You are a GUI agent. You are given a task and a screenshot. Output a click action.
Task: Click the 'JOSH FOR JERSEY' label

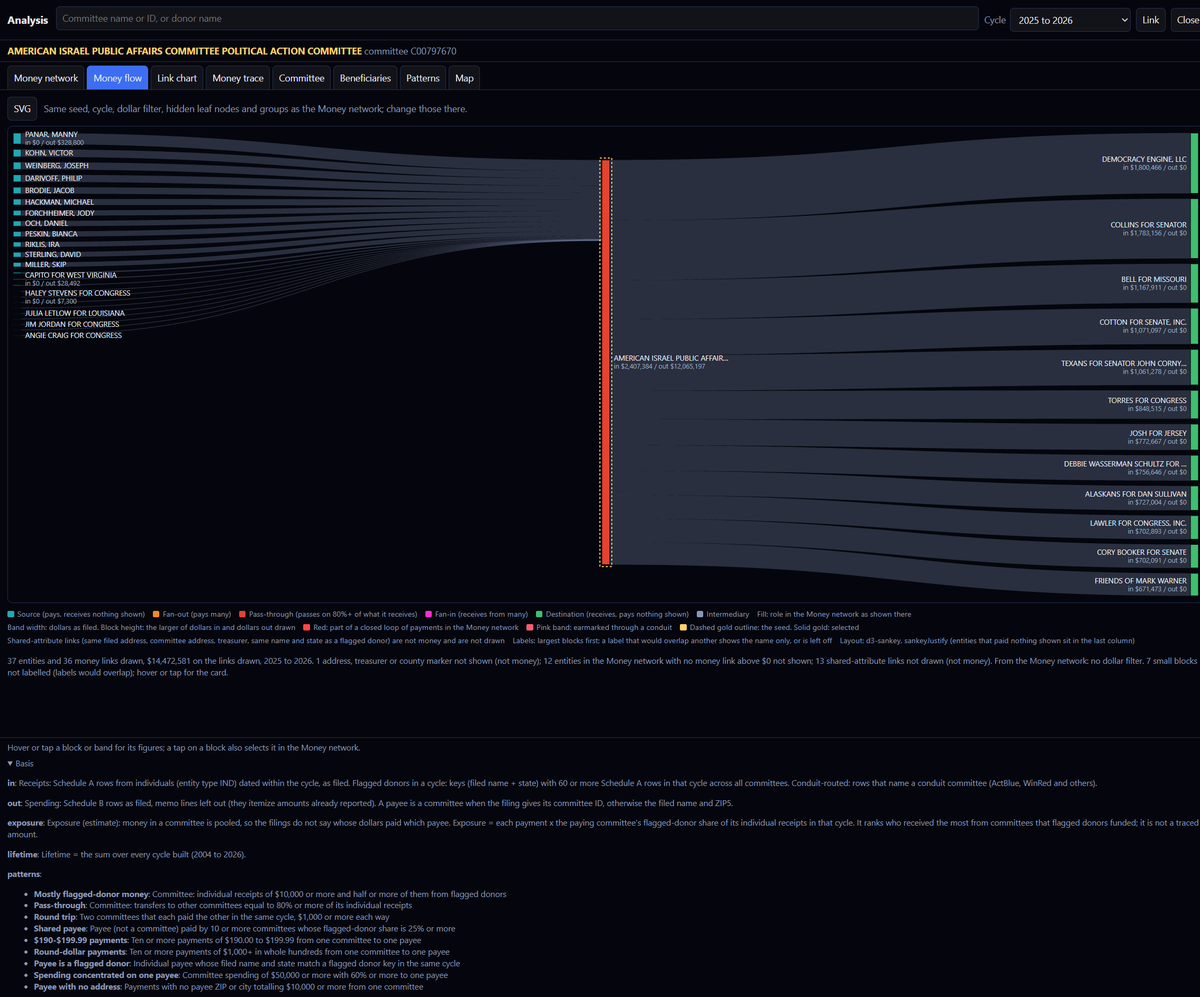point(1158,433)
